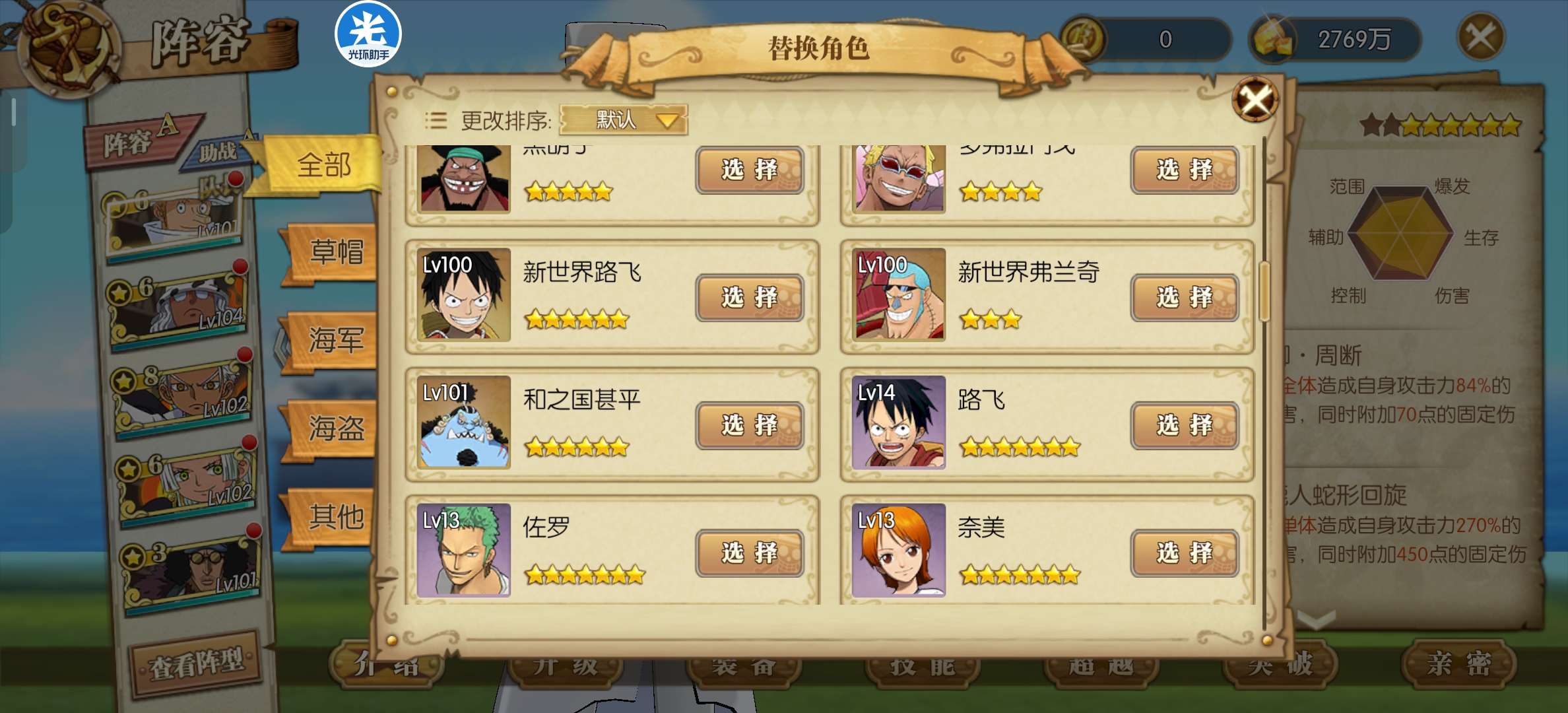Choose 和之国甚平 with its 选择 button
The image size is (1568, 713).
(750, 426)
